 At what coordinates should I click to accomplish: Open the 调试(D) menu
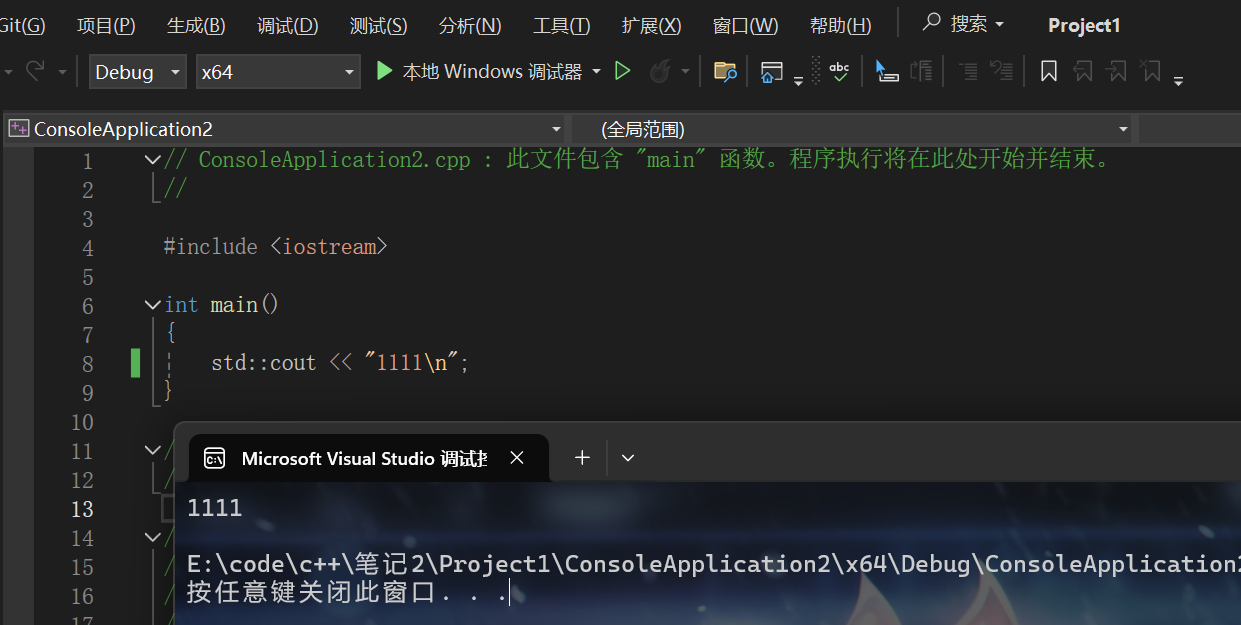pyautogui.click(x=287, y=26)
